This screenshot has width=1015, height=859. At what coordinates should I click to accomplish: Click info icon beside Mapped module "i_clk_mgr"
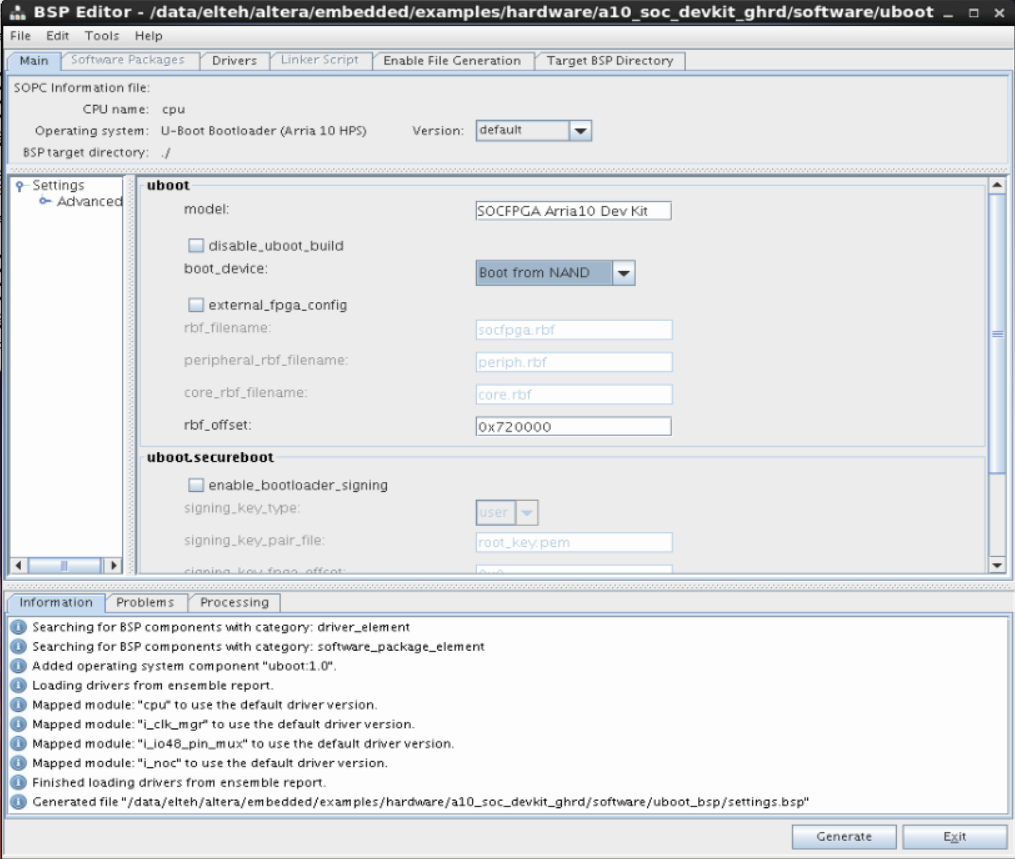(19, 724)
